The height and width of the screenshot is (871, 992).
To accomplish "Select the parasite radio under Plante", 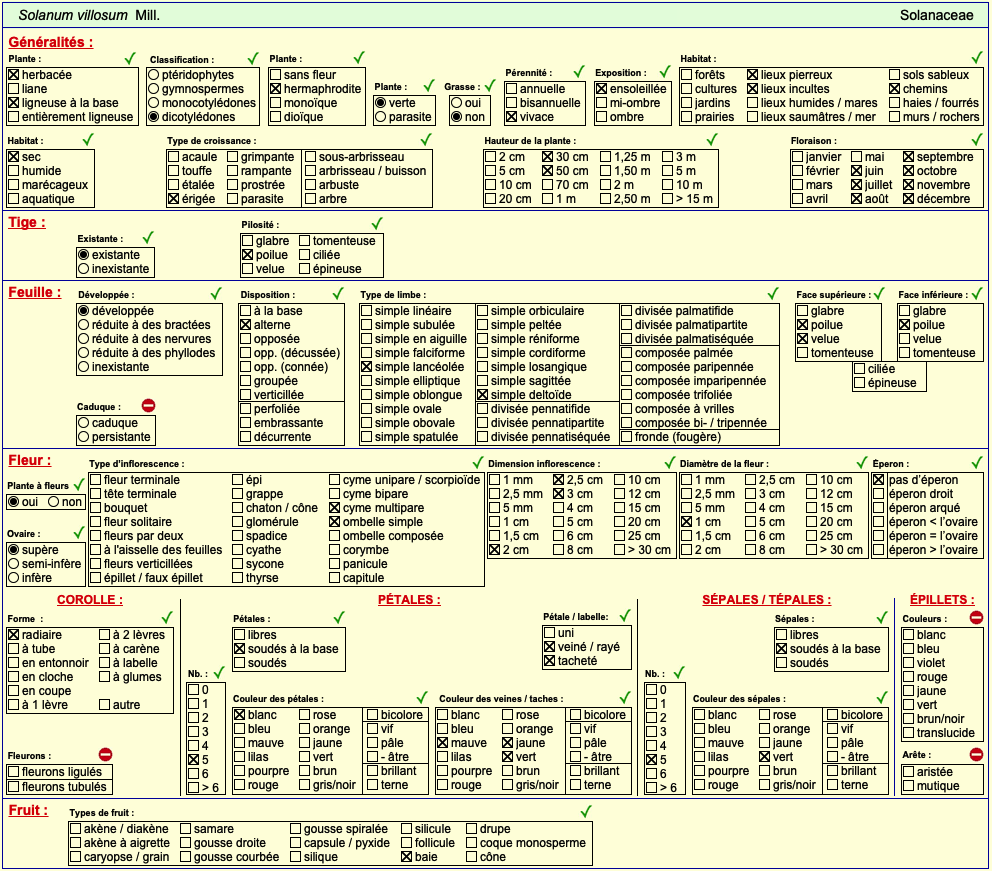I will (380, 116).
